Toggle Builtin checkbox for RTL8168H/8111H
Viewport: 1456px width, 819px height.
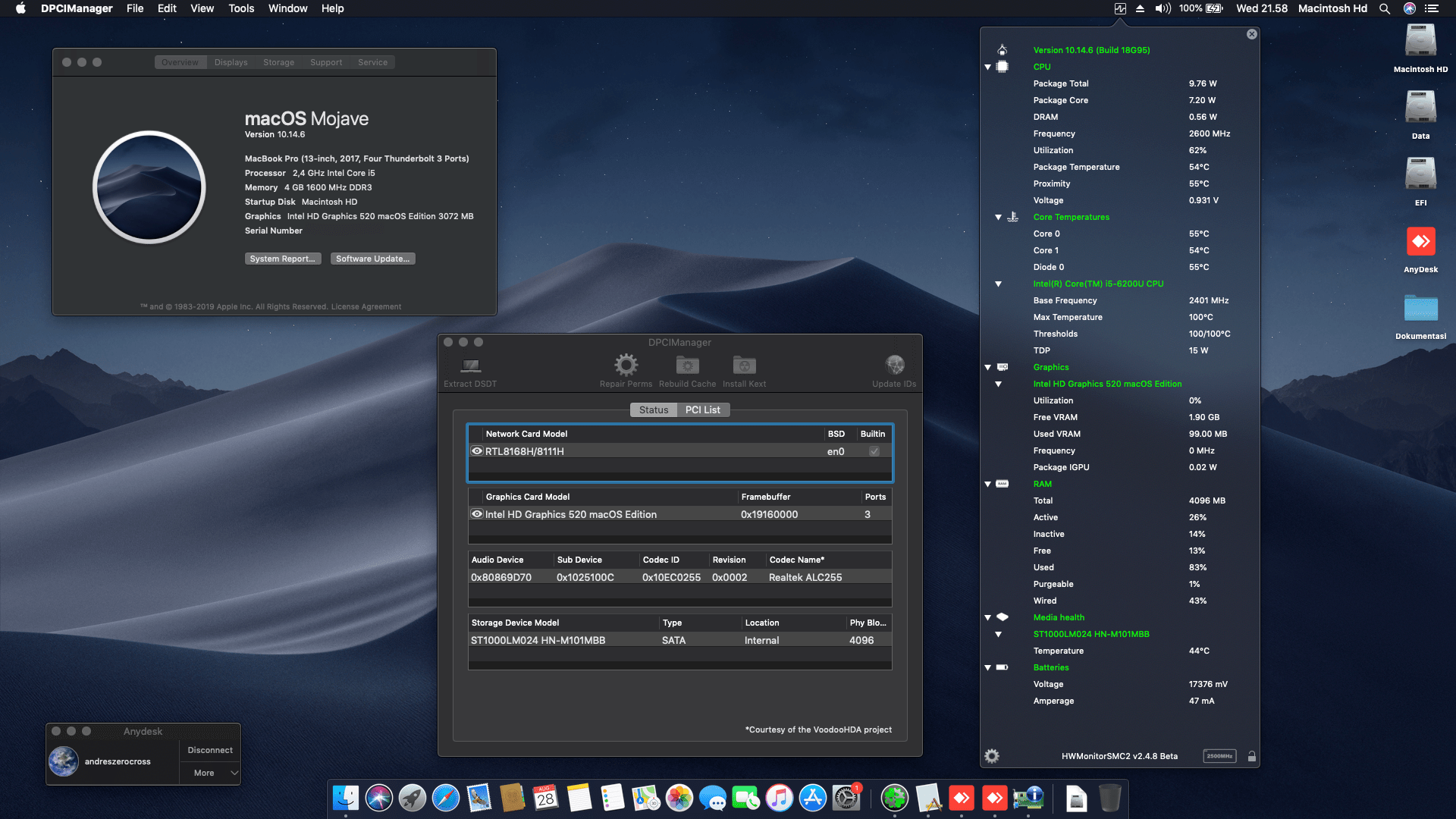(874, 451)
